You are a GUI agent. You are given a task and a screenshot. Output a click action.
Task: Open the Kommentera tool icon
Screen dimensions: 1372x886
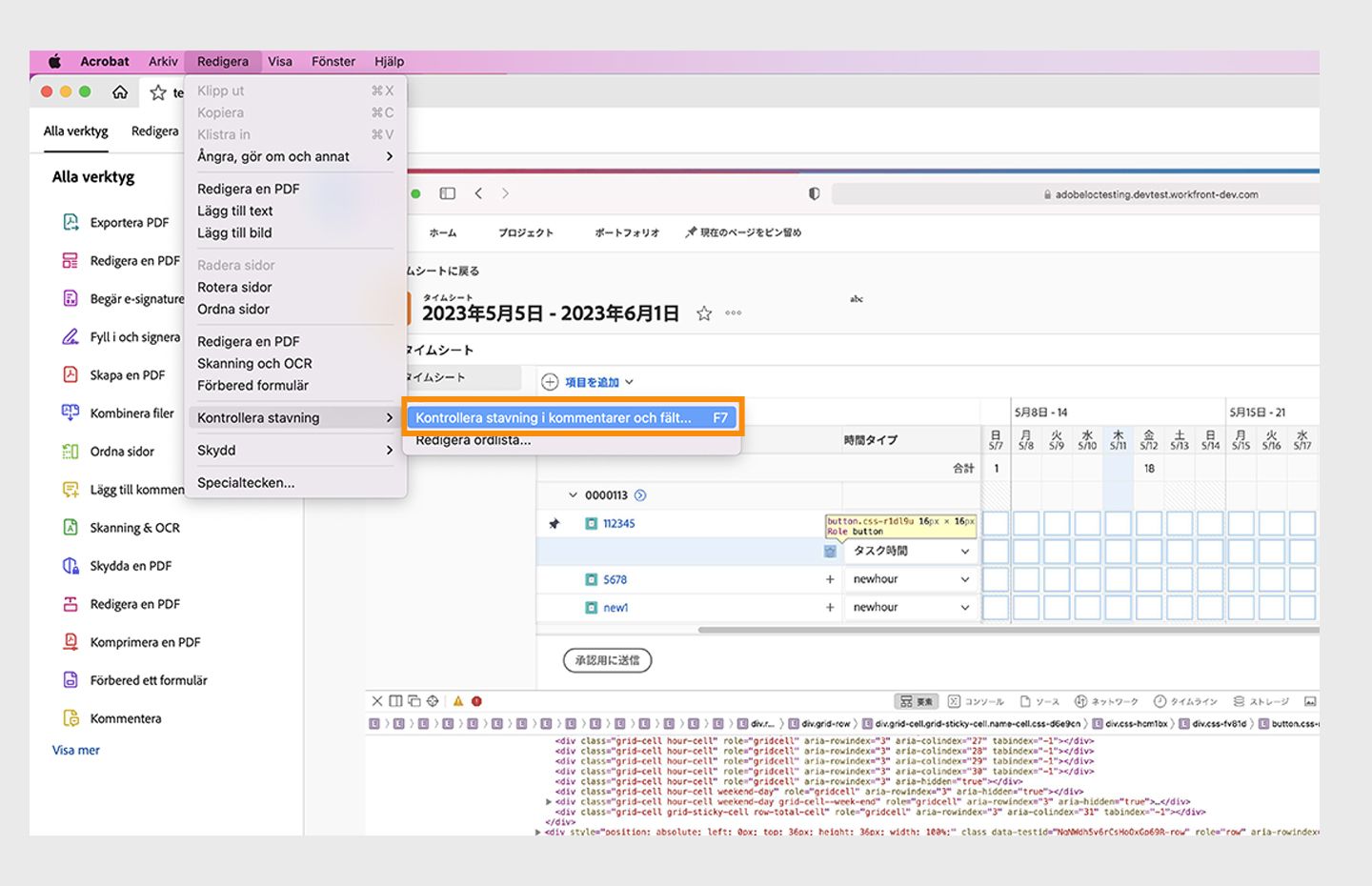coord(71,717)
